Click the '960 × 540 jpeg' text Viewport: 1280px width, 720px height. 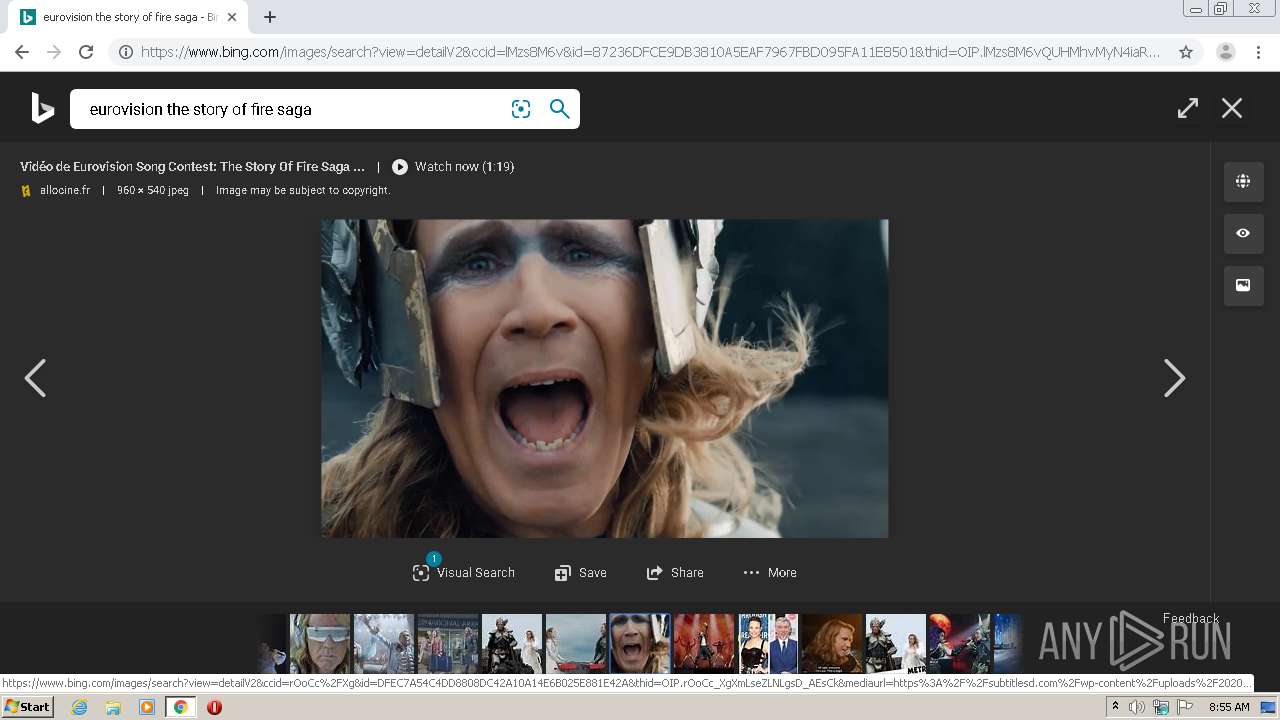click(x=152, y=190)
